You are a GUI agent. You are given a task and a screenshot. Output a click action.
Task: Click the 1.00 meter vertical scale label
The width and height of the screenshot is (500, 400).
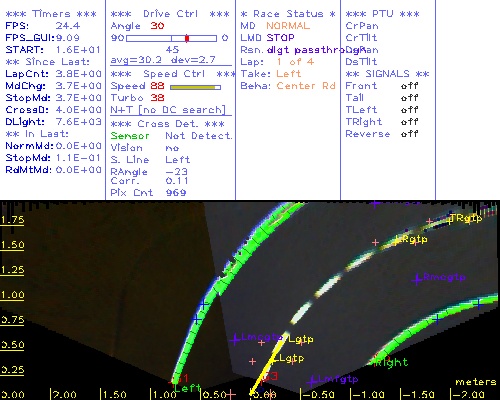[12, 295]
